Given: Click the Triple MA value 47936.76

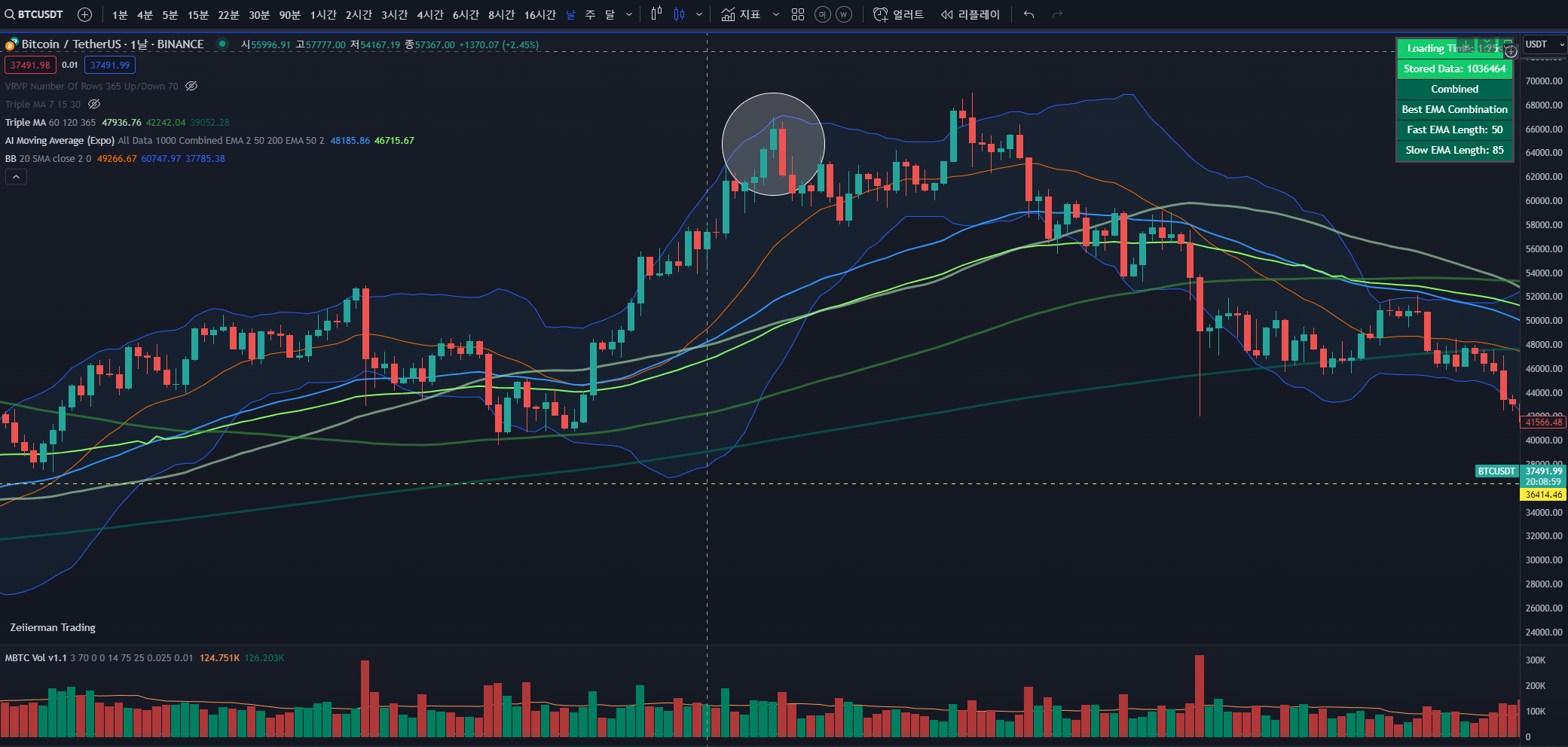Looking at the screenshot, I should [x=121, y=122].
